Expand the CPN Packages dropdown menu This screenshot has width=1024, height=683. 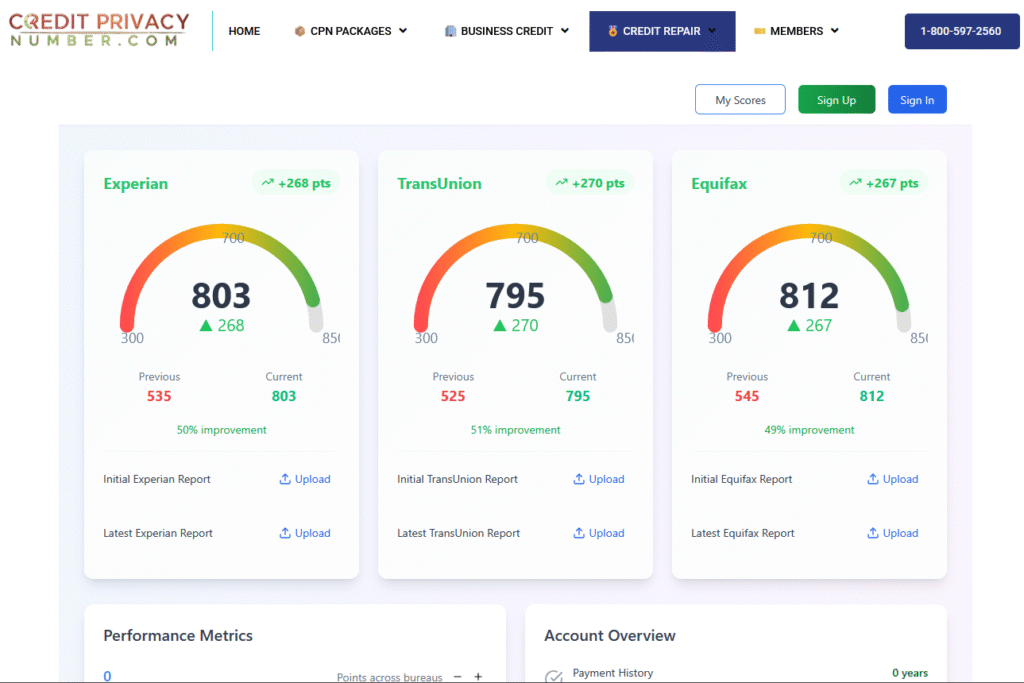point(351,31)
